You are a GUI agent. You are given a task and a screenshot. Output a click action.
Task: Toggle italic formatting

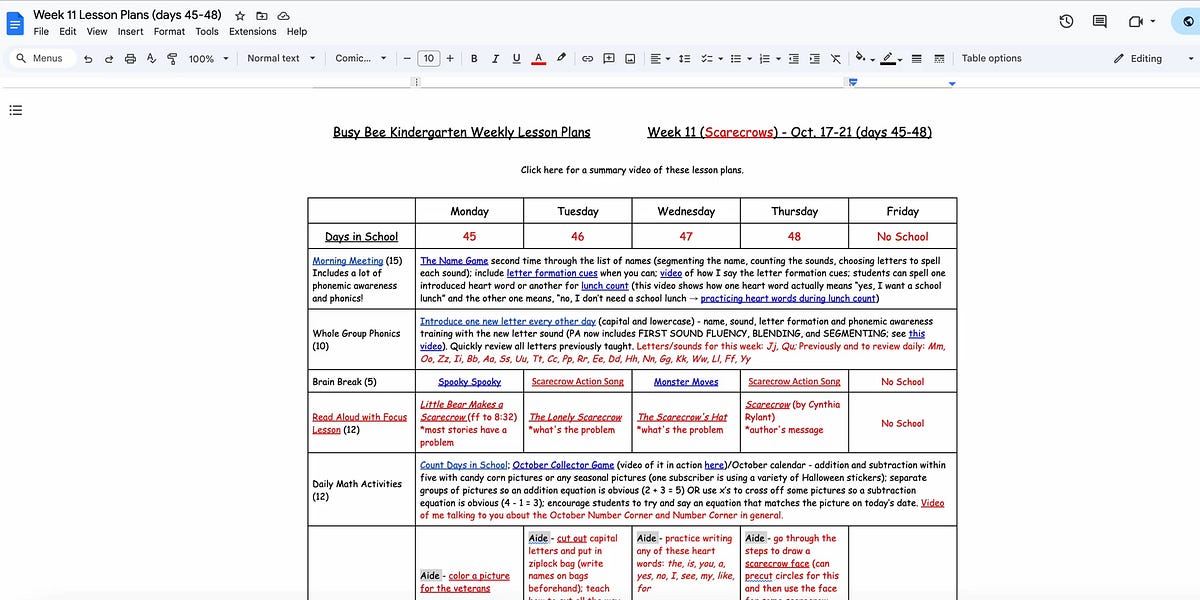tap(495, 58)
